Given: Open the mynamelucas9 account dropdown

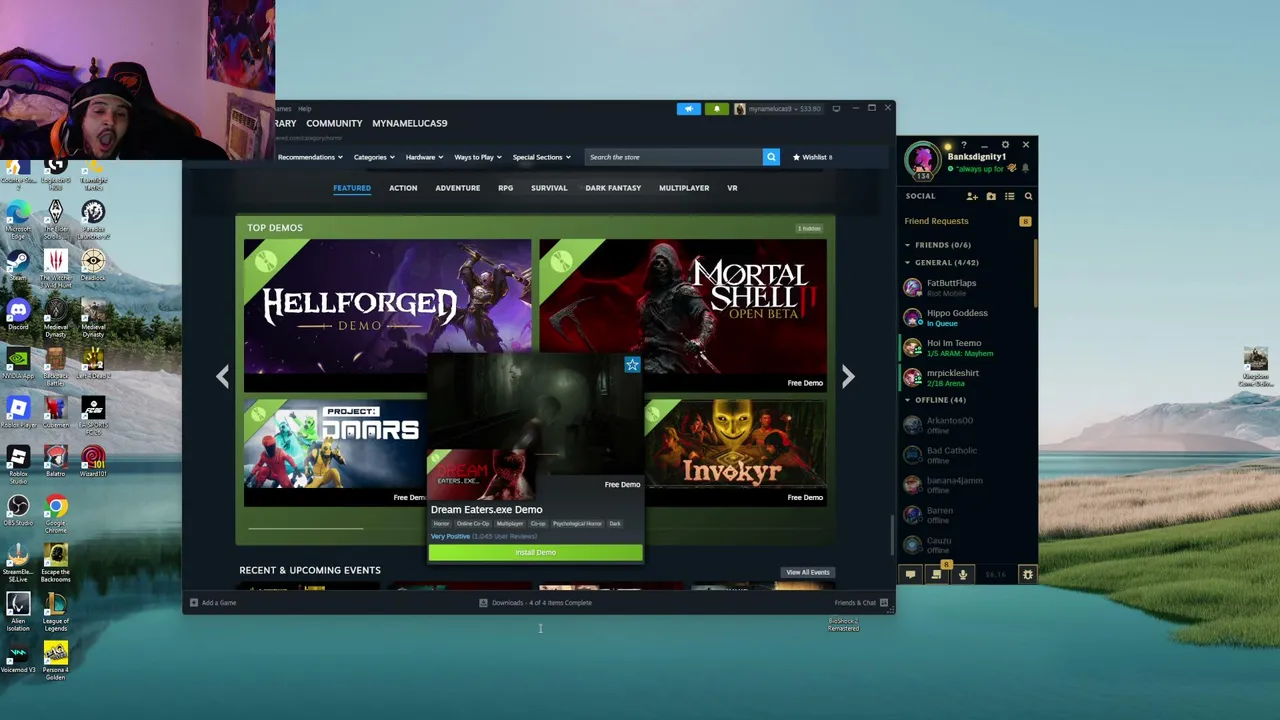Looking at the screenshot, I should (x=778, y=109).
